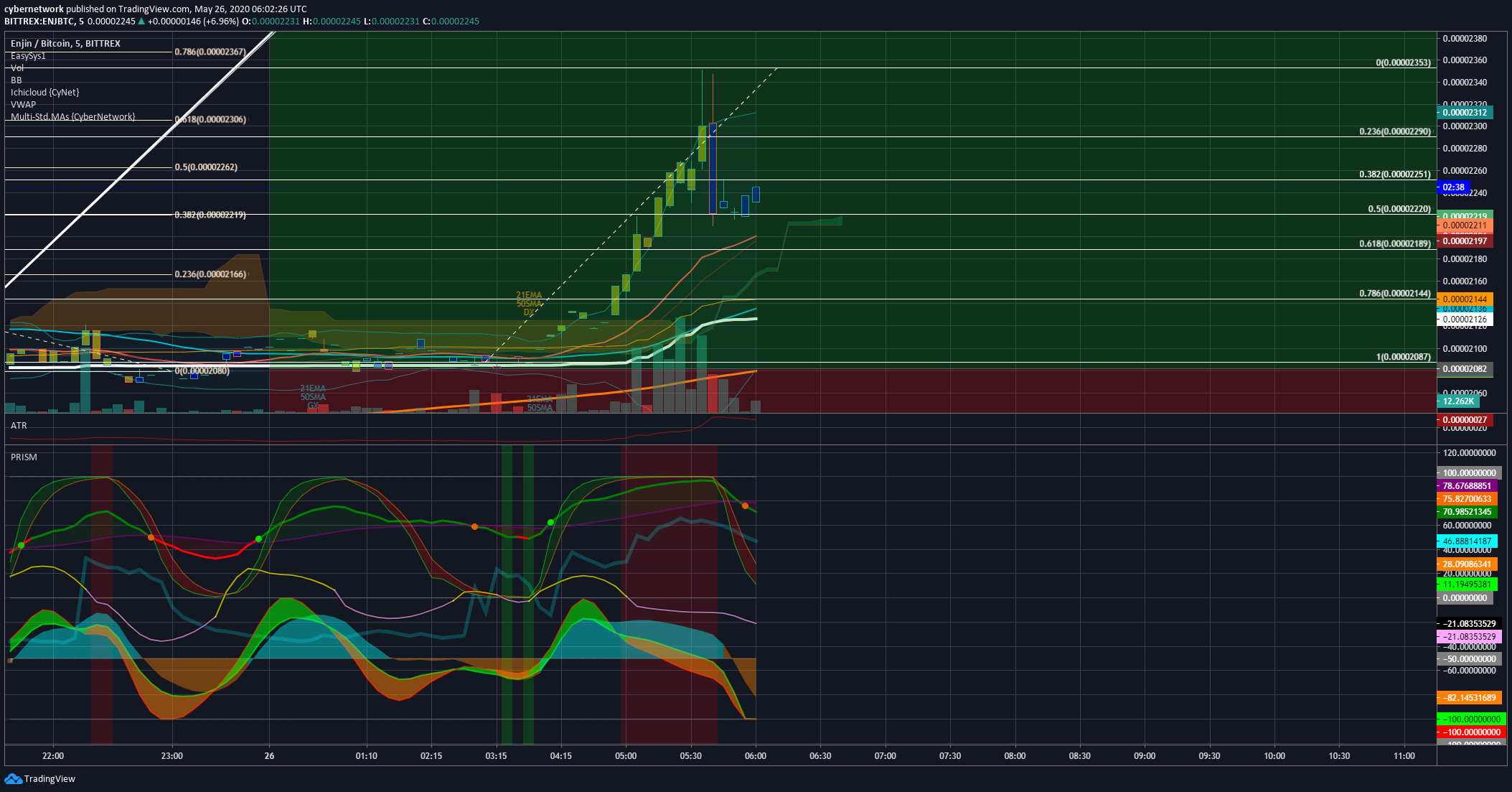Click the 120.00000000 PRISM axis label
The height and width of the screenshot is (792, 1512).
coord(1469,453)
